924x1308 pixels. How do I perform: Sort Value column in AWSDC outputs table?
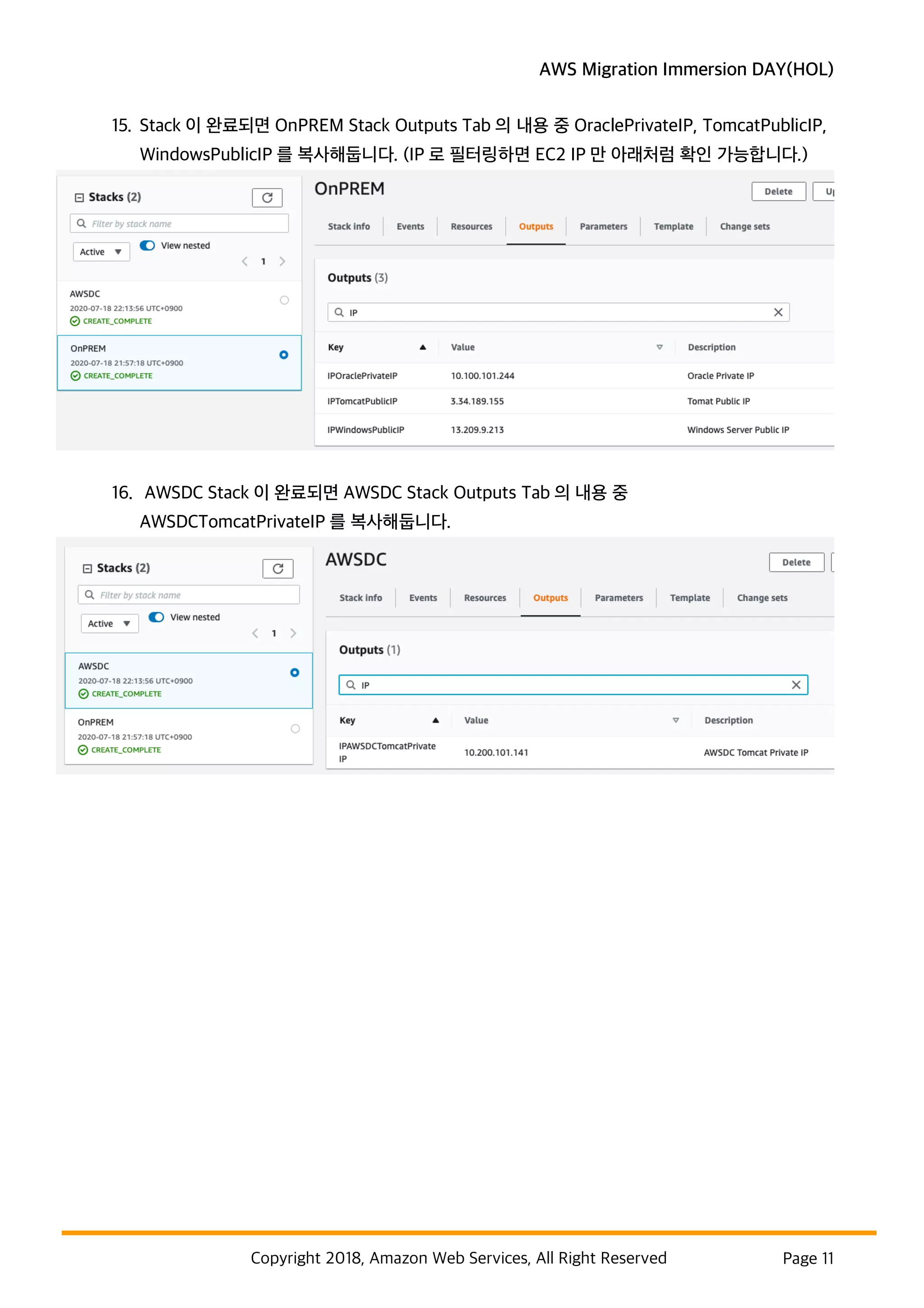pyautogui.click(x=676, y=720)
